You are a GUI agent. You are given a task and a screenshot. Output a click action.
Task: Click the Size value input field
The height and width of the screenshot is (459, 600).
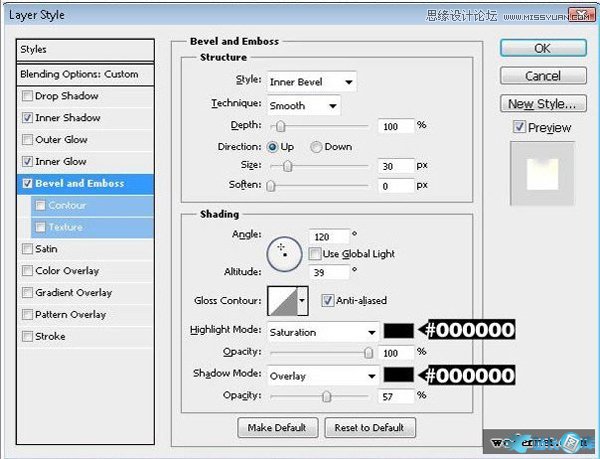click(396, 166)
